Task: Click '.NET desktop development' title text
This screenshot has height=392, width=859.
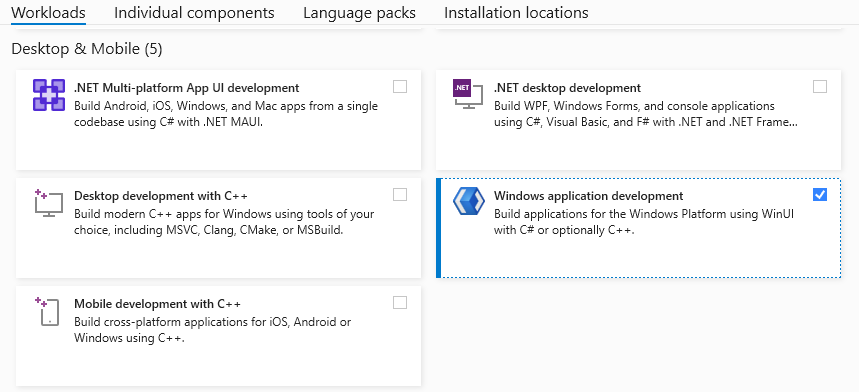Action: click(567, 88)
